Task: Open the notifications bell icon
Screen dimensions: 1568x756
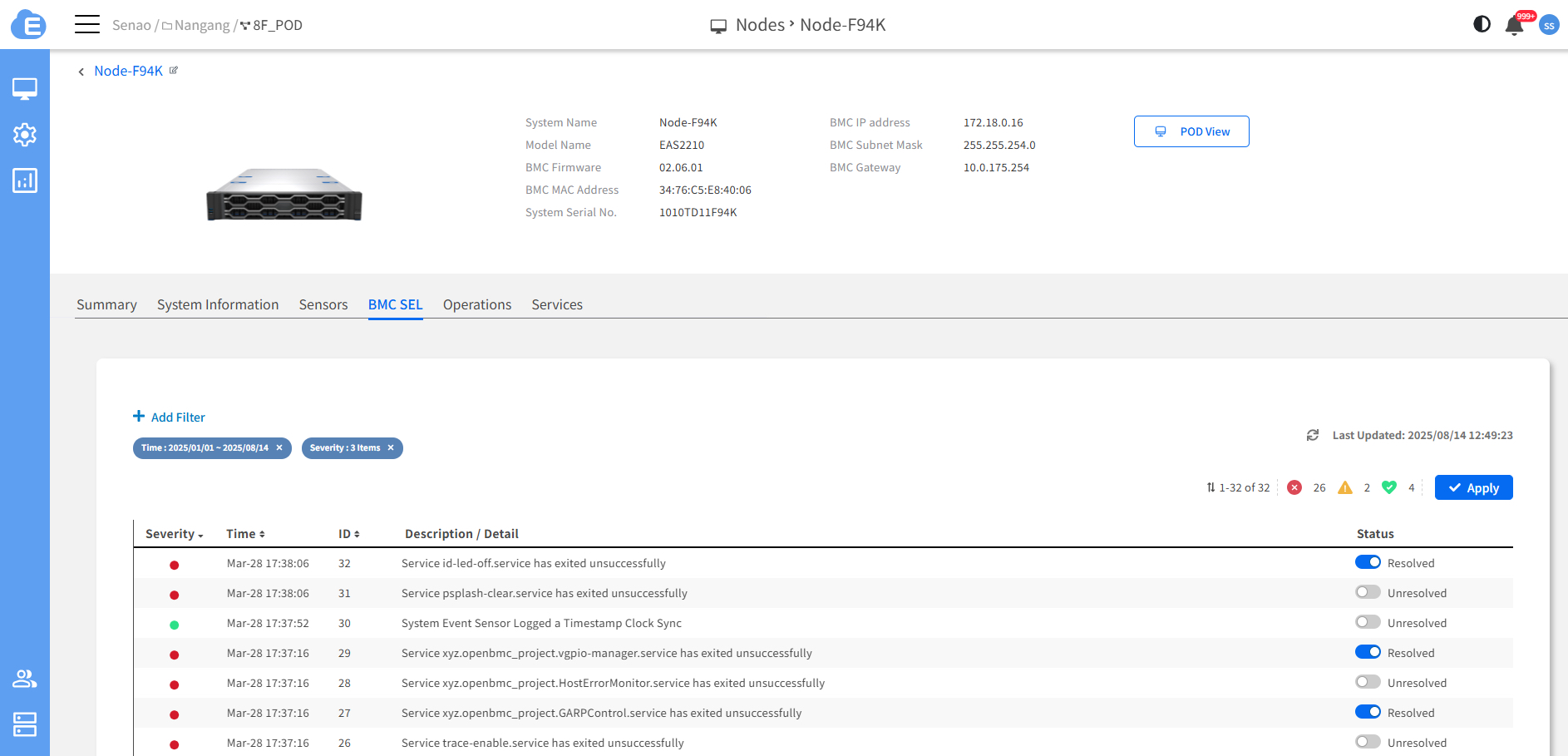Action: coord(1514,26)
